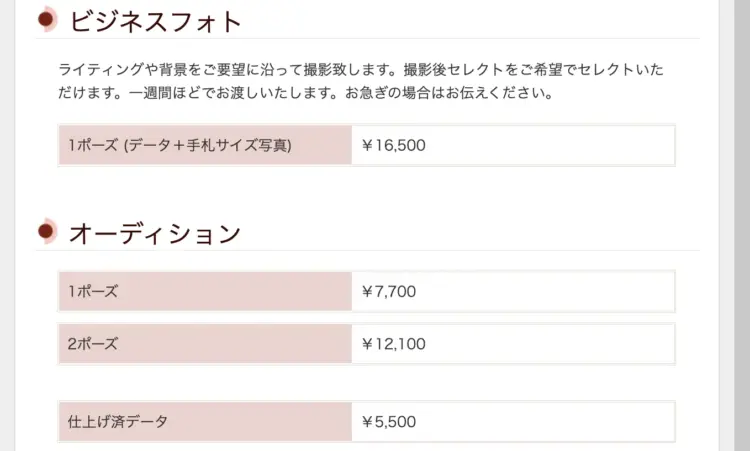Screen dimensions: 750x451
Task: Click the red bullet icon beside オーディション
Action: pos(46,232)
